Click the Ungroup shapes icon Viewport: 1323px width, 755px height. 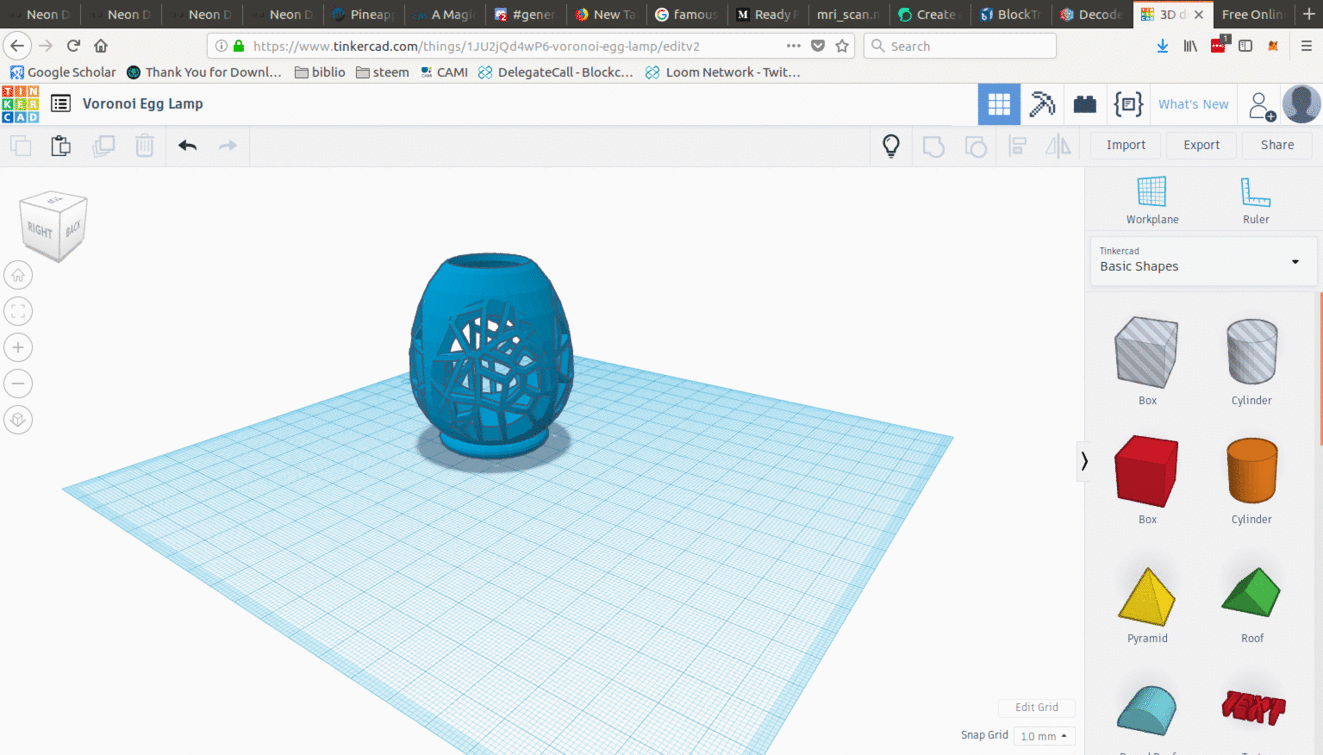pos(976,146)
